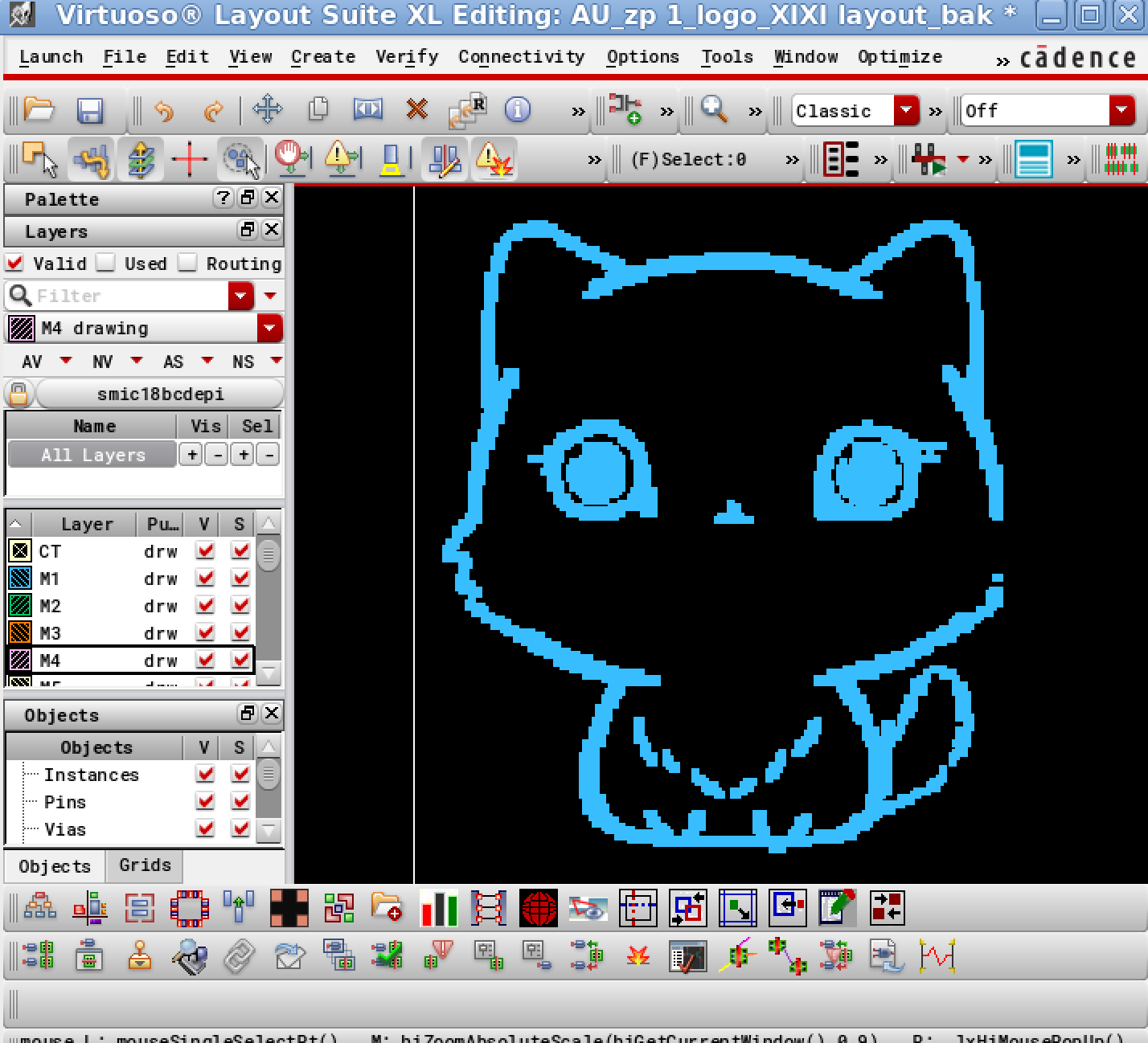Toggle selectability of M2 layer
Image resolution: width=1148 pixels, height=1043 pixels.
coord(240,605)
